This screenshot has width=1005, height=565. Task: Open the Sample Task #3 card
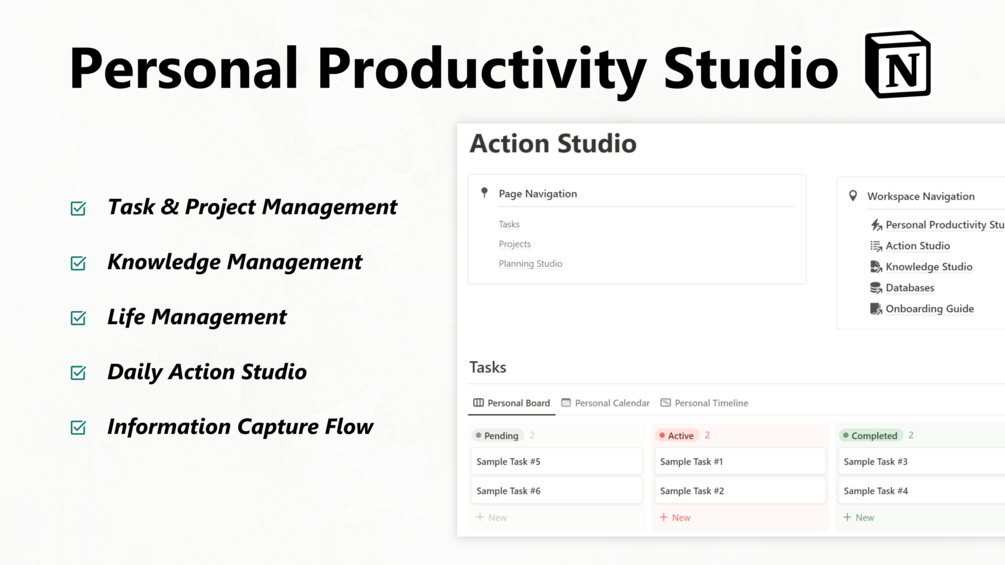[x=922, y=461]
